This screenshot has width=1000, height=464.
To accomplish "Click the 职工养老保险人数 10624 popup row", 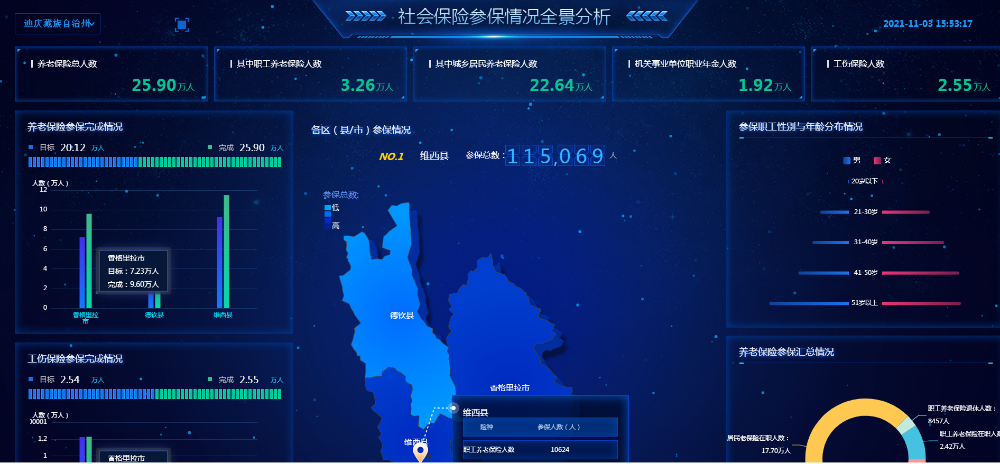I will 540,450.
